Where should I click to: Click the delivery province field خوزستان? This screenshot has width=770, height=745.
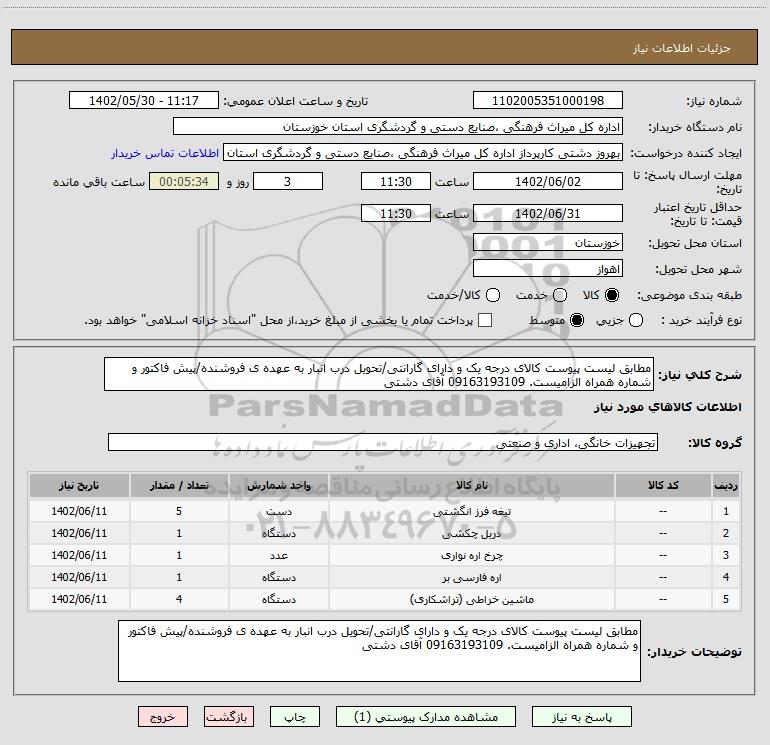click(548, 243)
